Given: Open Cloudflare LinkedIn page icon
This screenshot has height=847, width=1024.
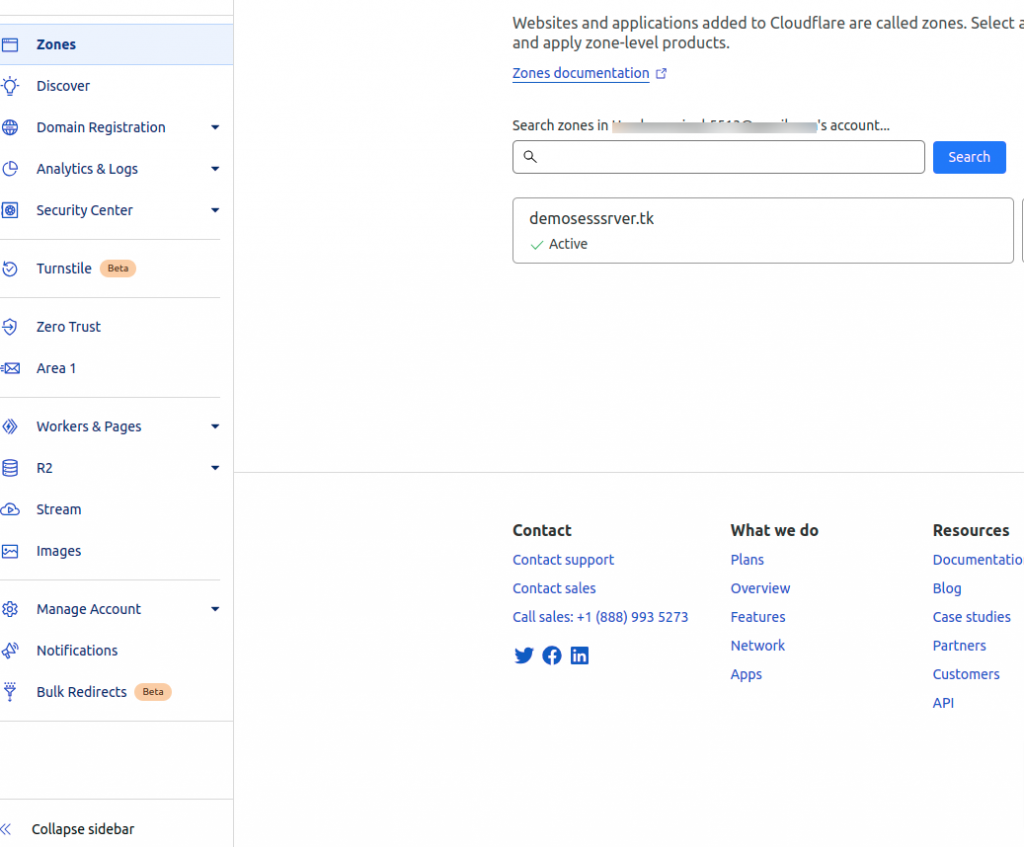Looking at the screenshot, I should pyautogui.click(x=580, y=655).
